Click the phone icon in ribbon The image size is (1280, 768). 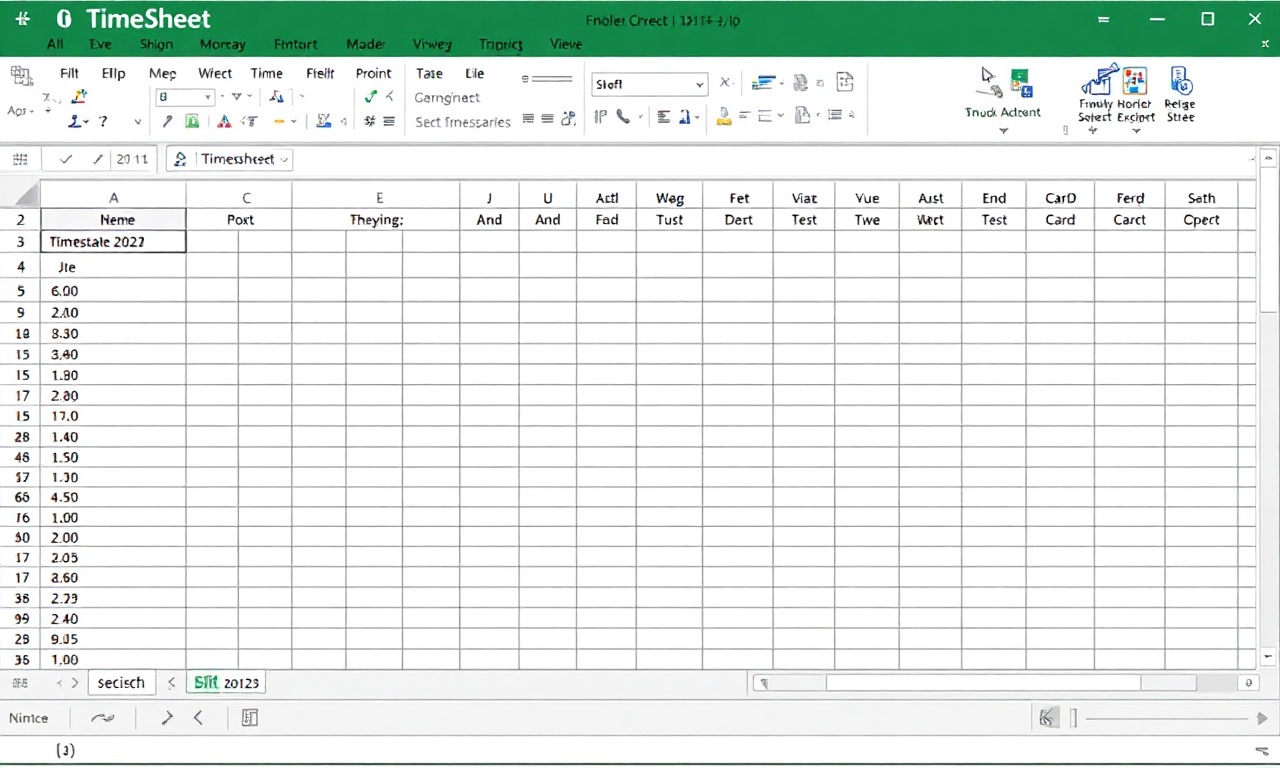[x=624, y=117]
